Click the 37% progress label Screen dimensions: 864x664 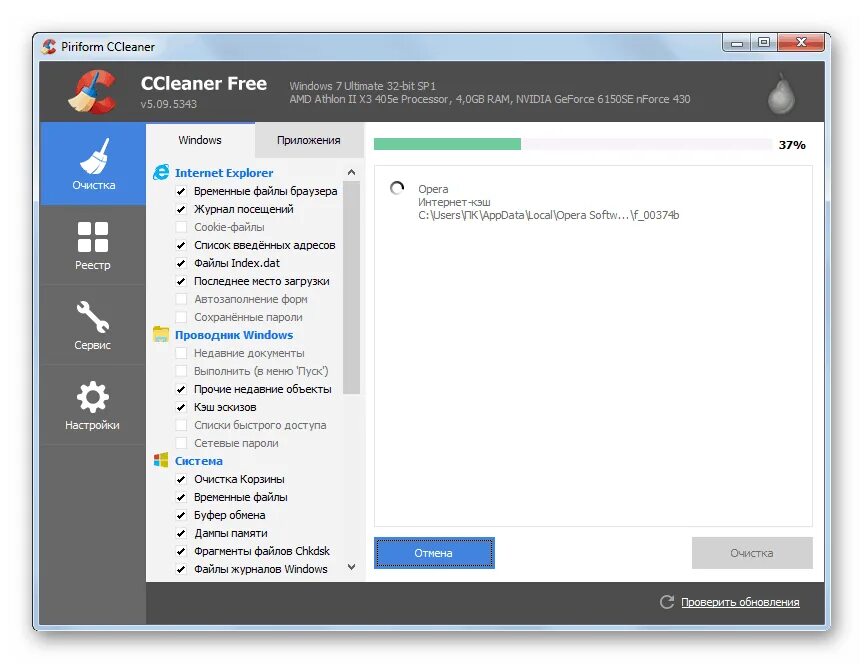792,145
